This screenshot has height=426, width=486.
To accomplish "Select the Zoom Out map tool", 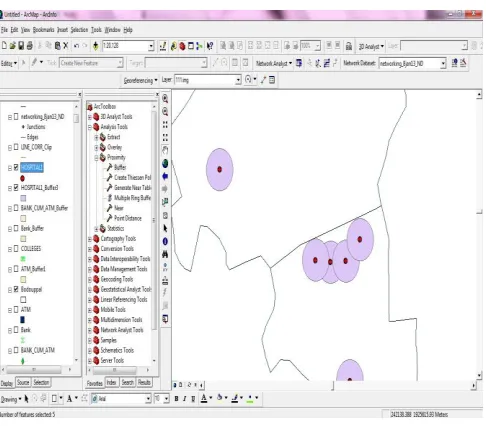I will pyautogui.click(x=165, y=112).
